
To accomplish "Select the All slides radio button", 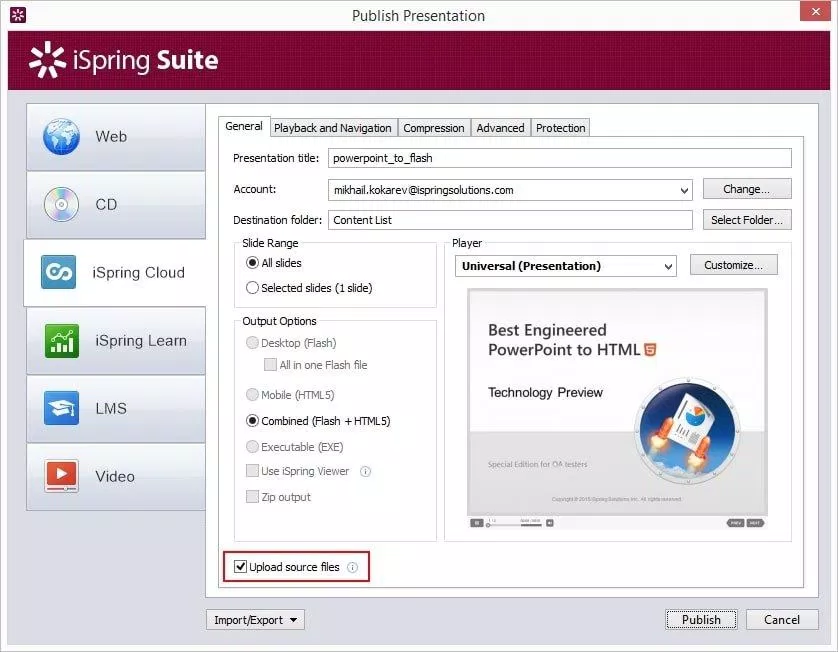I will click(x=253, y=263).
